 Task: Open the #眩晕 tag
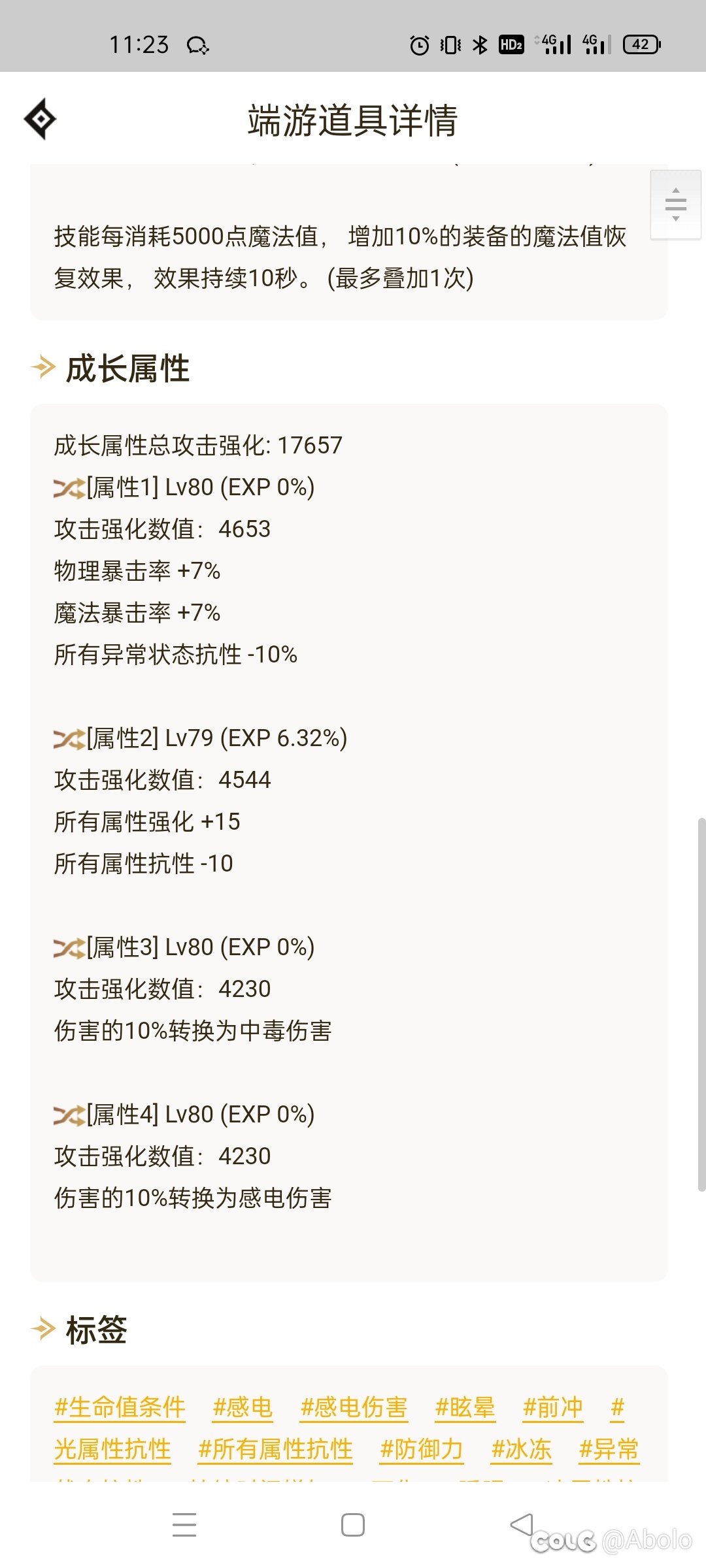(x=465, y=1407)
